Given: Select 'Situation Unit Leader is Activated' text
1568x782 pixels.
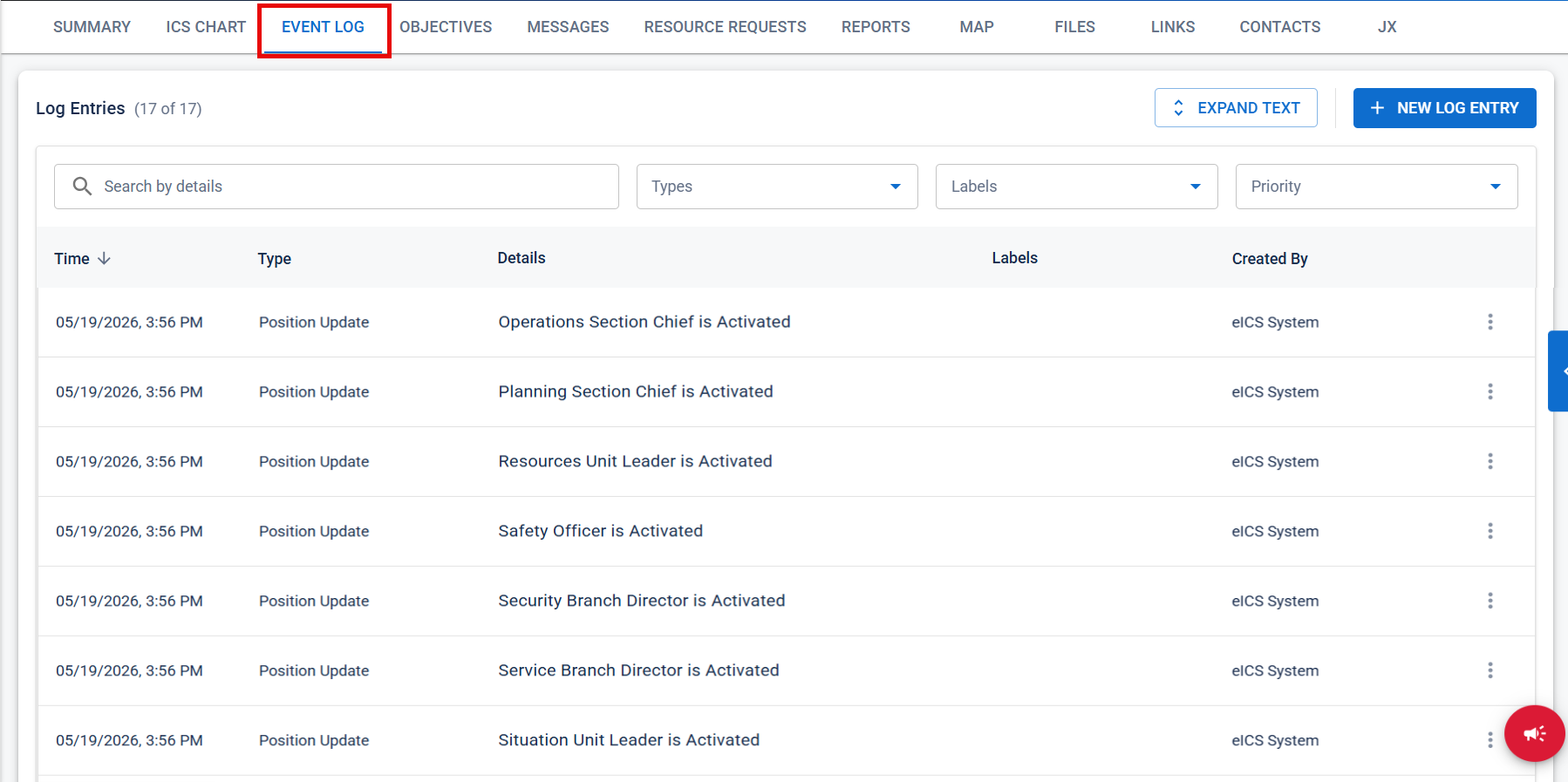Looking at the screenshot, I should (x=629, y=740).
